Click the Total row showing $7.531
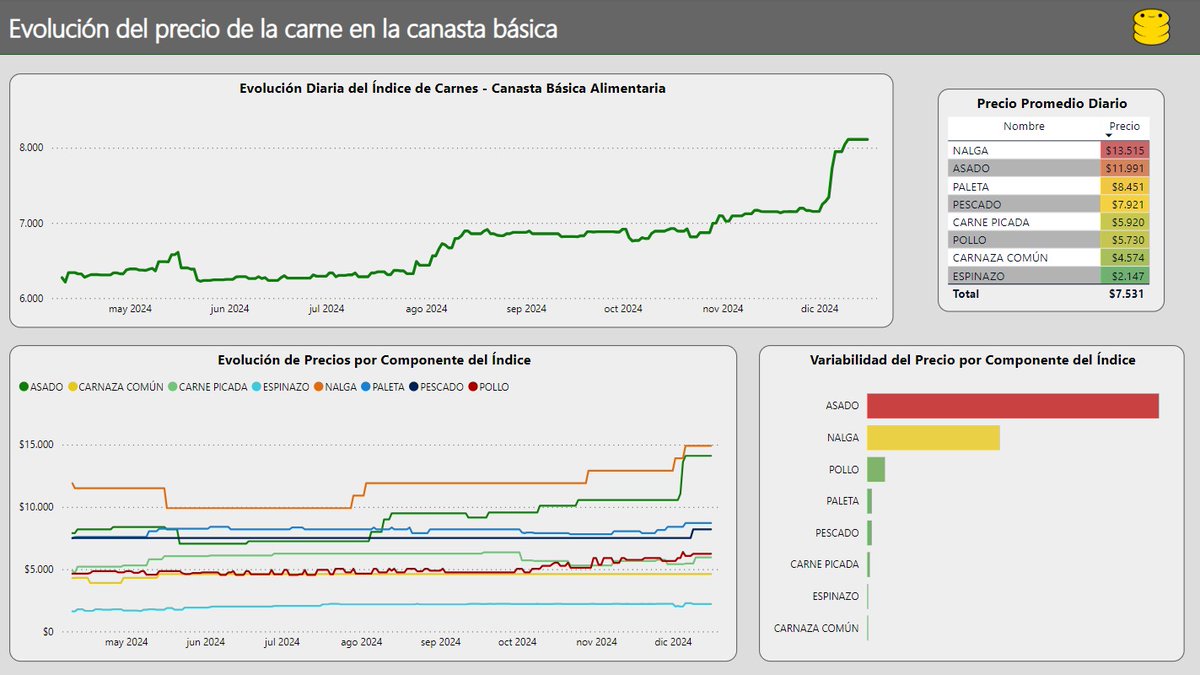 click(1050, 294)
